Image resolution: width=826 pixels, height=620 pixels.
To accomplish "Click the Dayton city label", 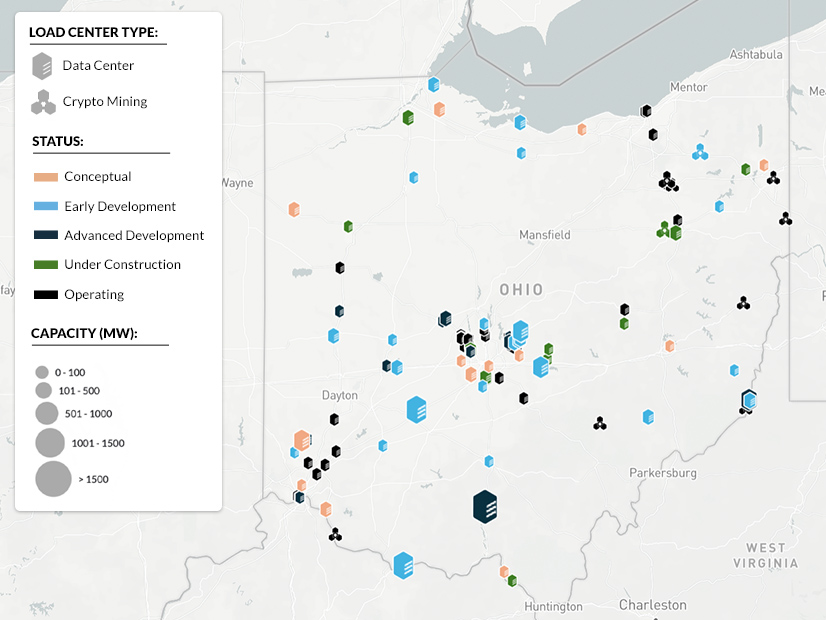I will pyautogui.click(x=340, y=396).
